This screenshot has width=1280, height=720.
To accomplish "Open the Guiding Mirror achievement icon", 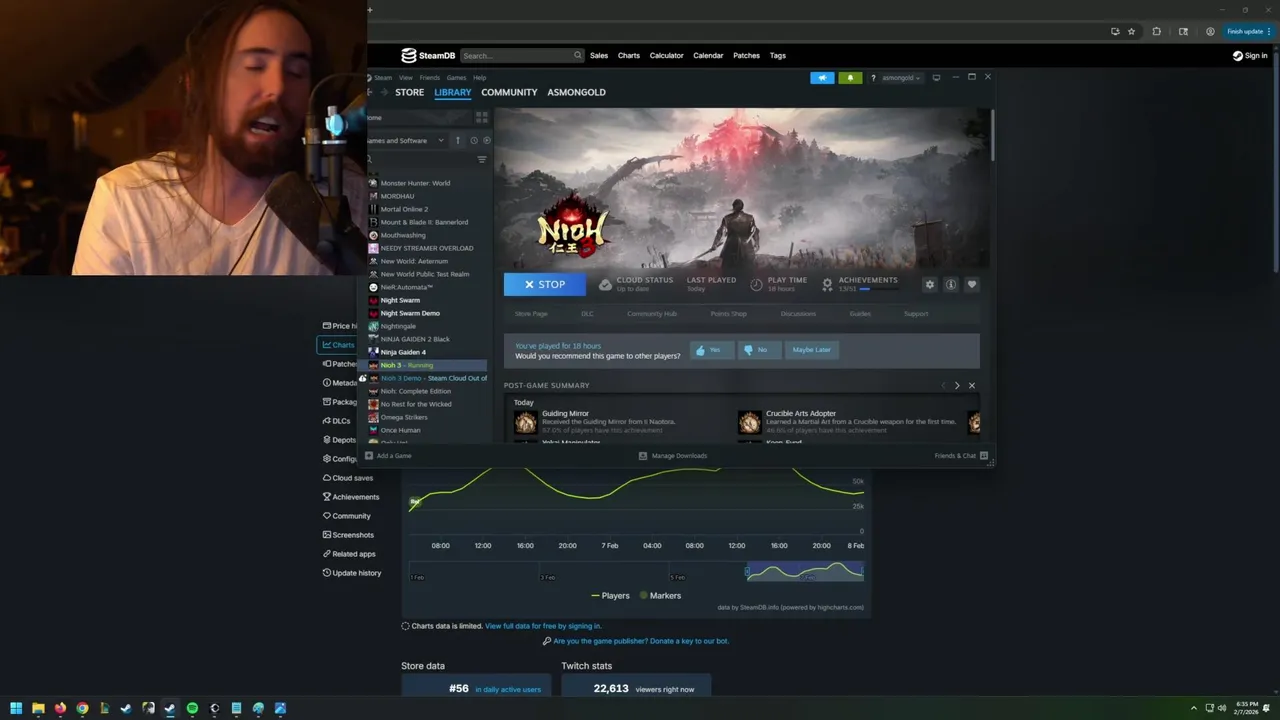I will 525,422.
